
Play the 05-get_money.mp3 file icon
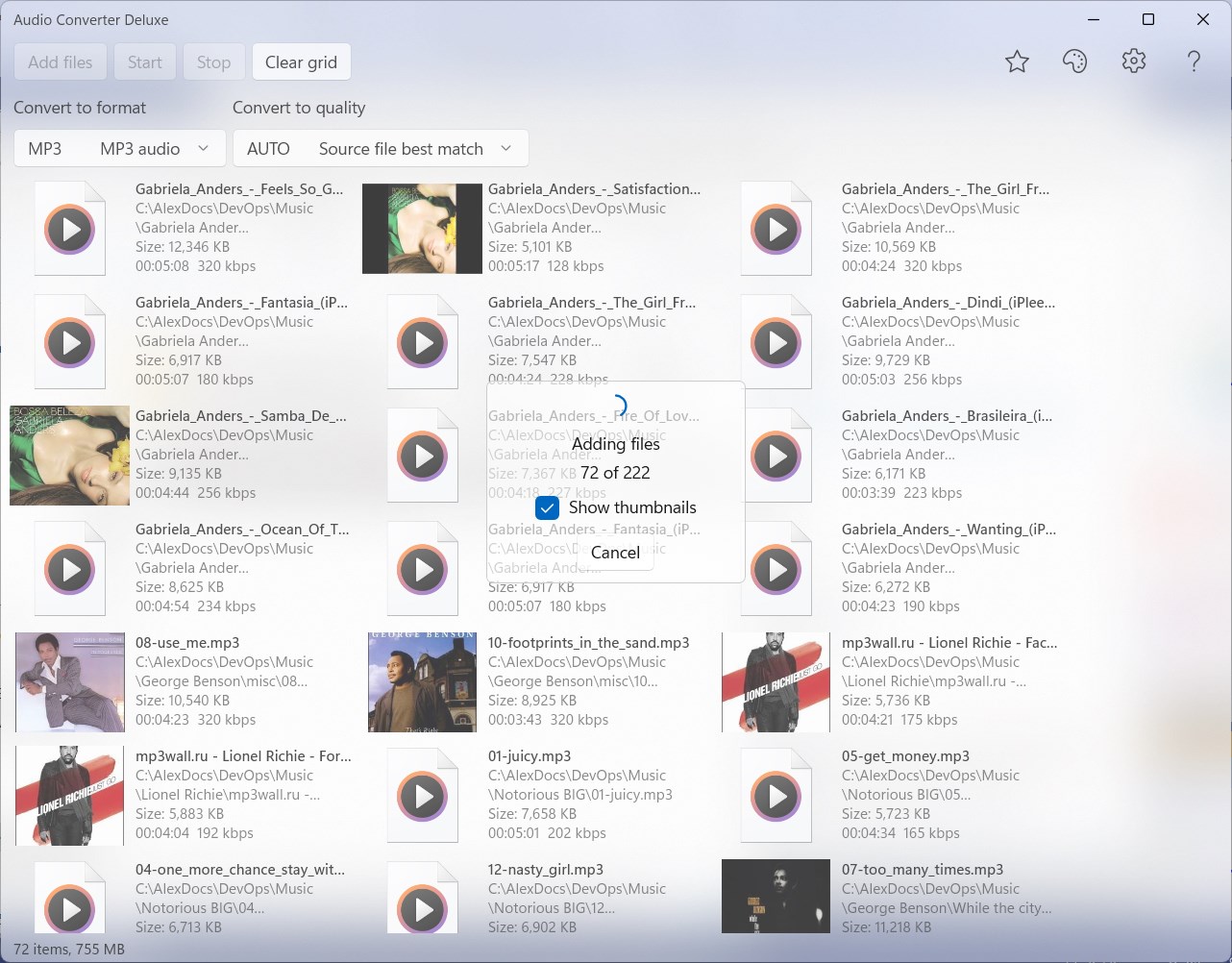click(x=776, y=796)
